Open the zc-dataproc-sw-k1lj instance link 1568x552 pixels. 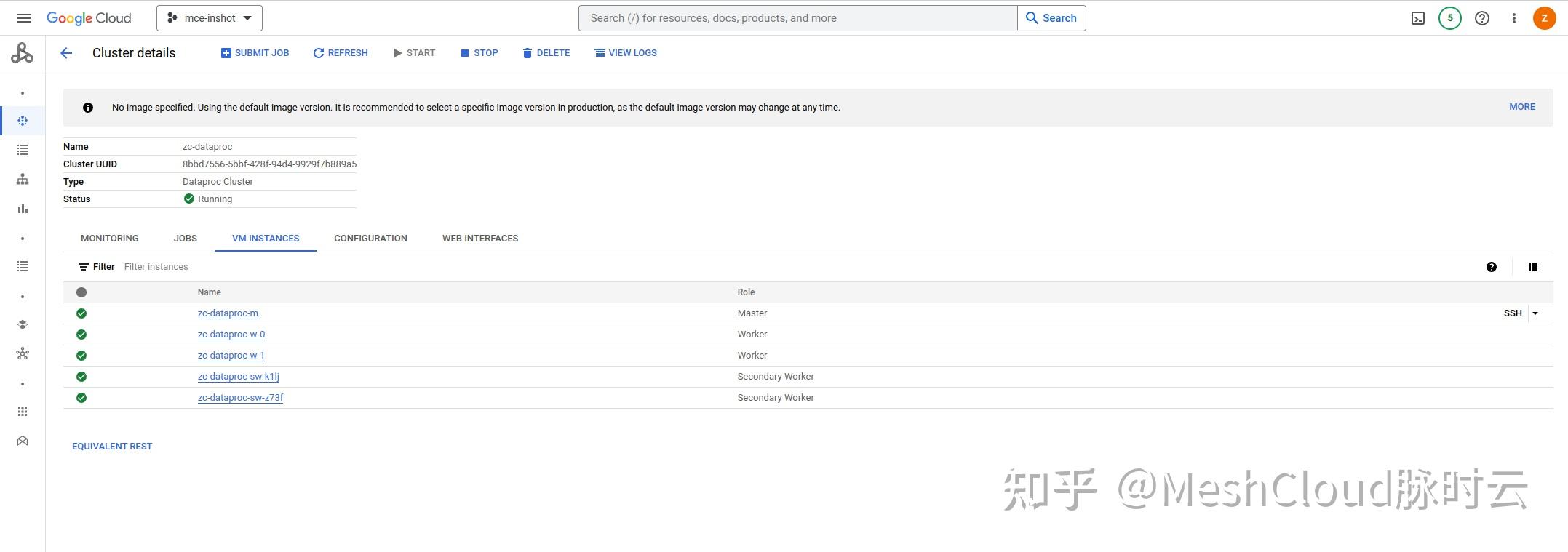[x=239, y=377]
